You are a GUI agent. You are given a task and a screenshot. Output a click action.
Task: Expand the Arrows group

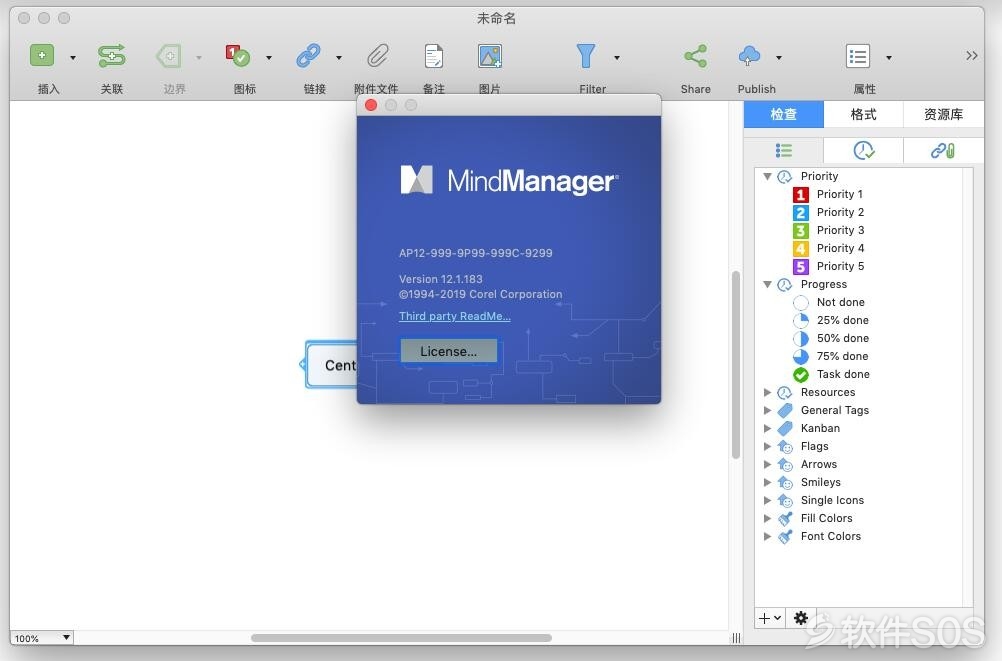(x=767, y=464)
